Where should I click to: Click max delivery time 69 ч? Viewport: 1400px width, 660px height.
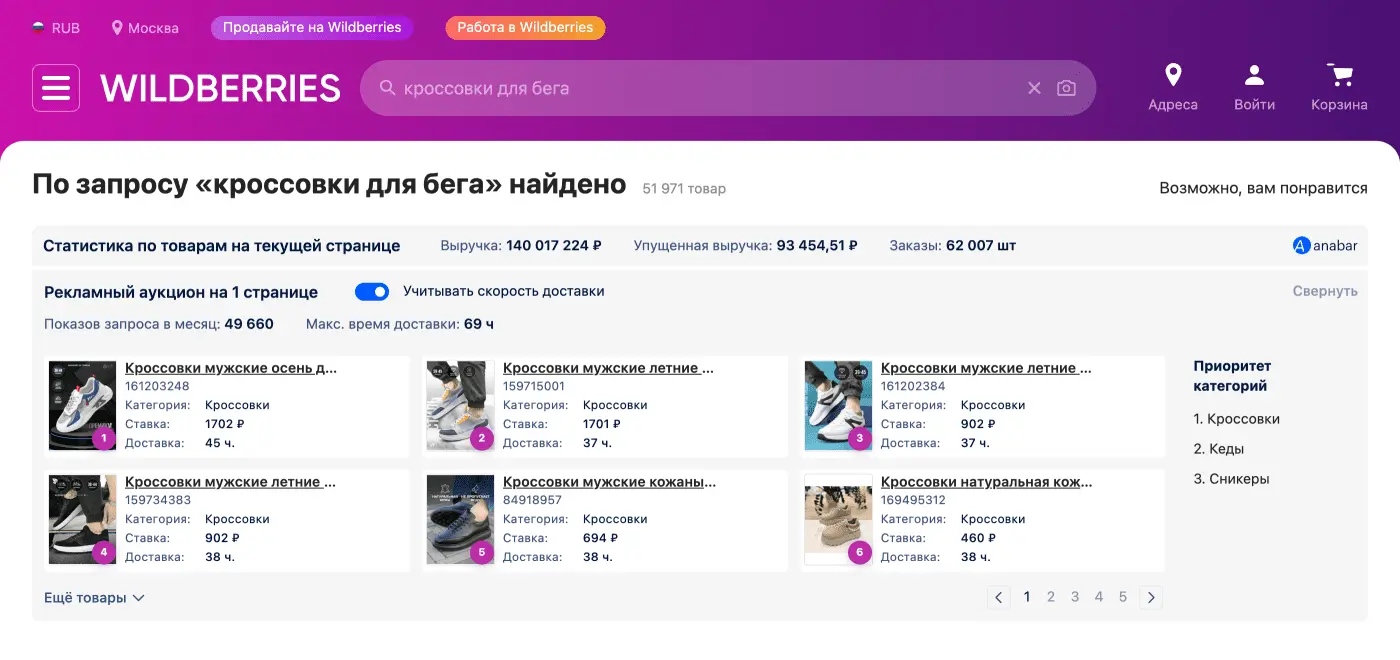479,324
